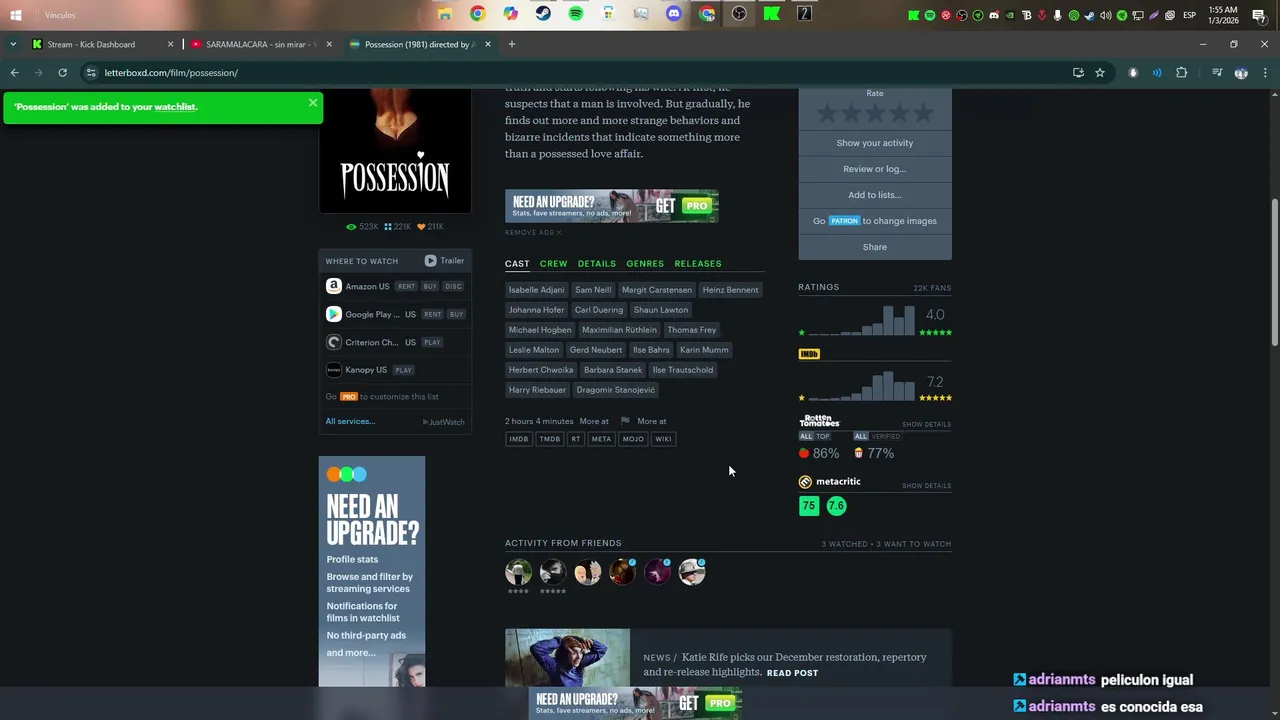This screenshot has width=1280, height=720.
Task: Click Review or log
Action: coord(875,169)
